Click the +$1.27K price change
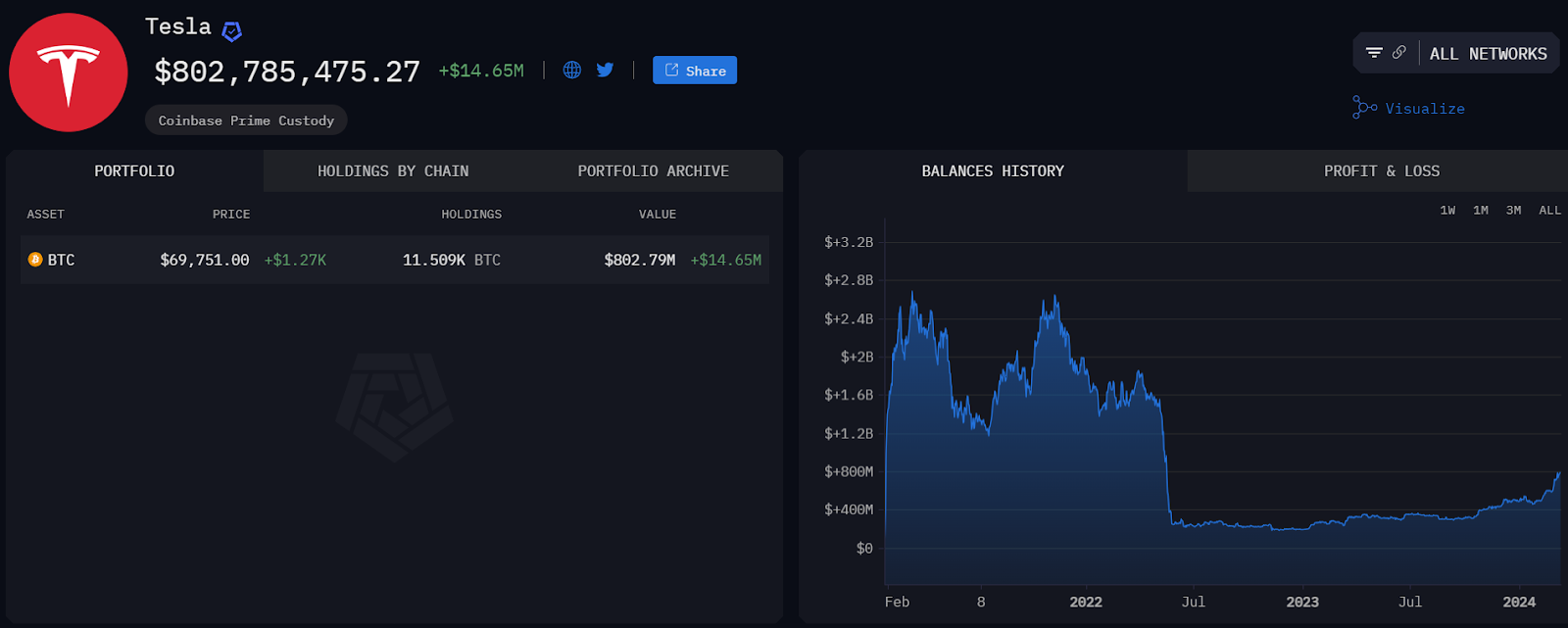This screenshot has width=1568, height=628. coord(295,260)
